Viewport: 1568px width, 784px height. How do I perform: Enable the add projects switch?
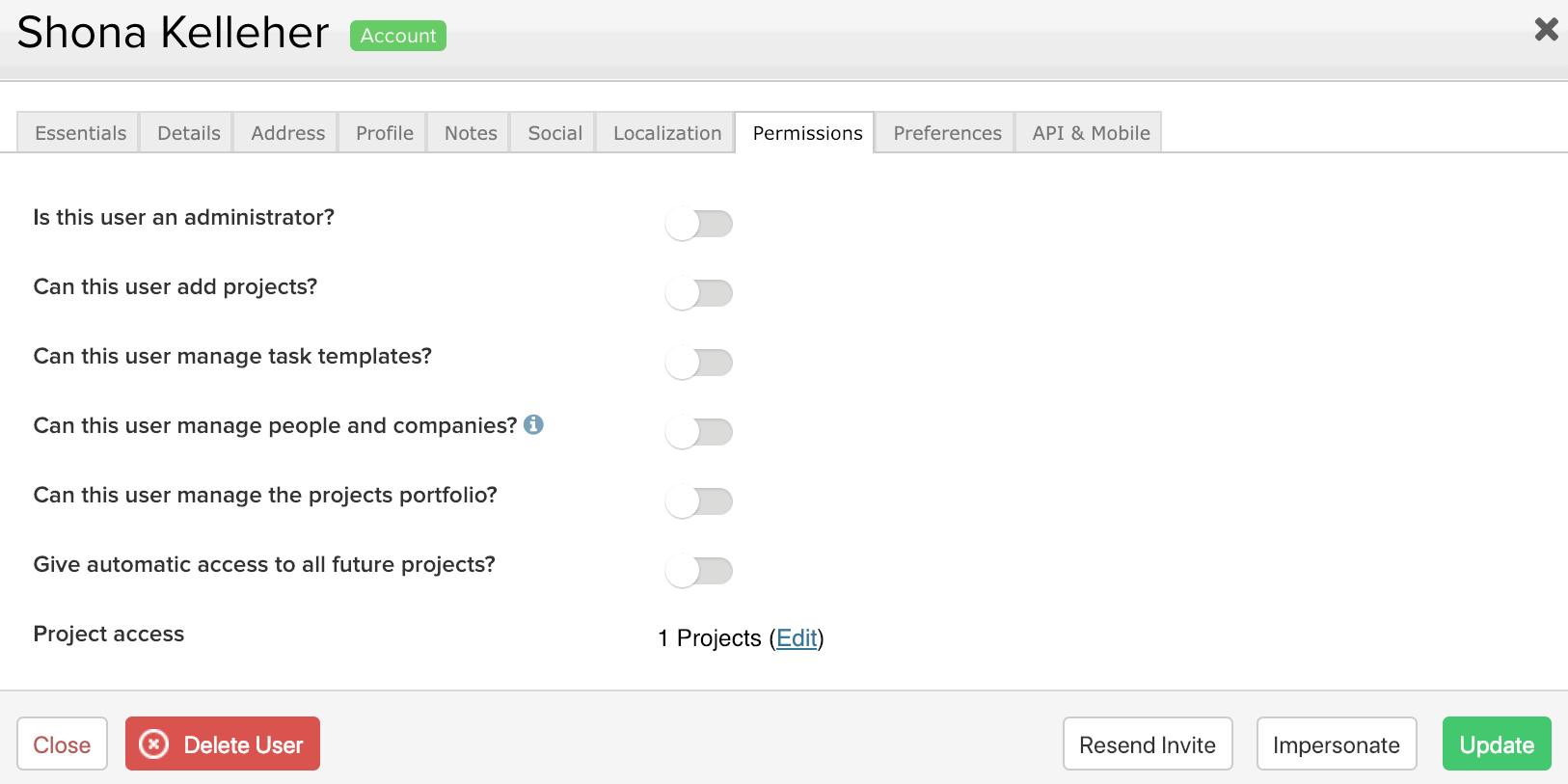coord(699,293)
